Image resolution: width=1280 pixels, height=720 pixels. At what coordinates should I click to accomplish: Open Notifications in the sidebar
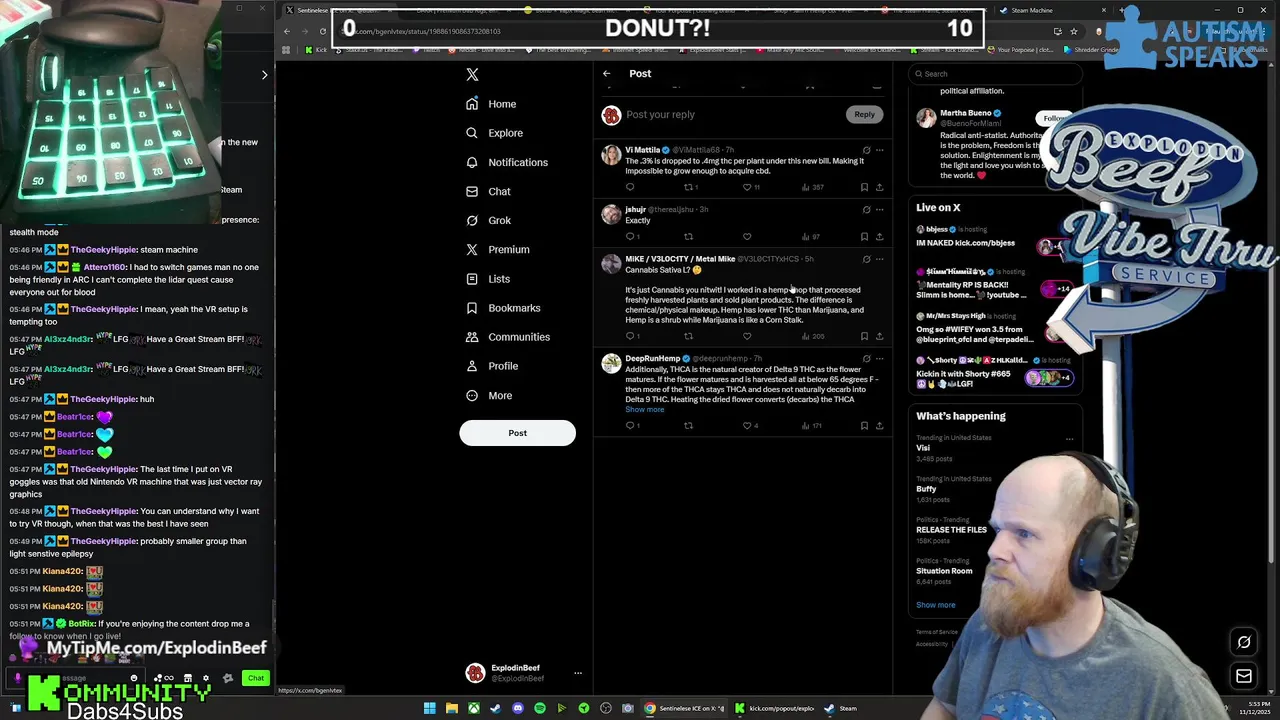tap(506, 162)
